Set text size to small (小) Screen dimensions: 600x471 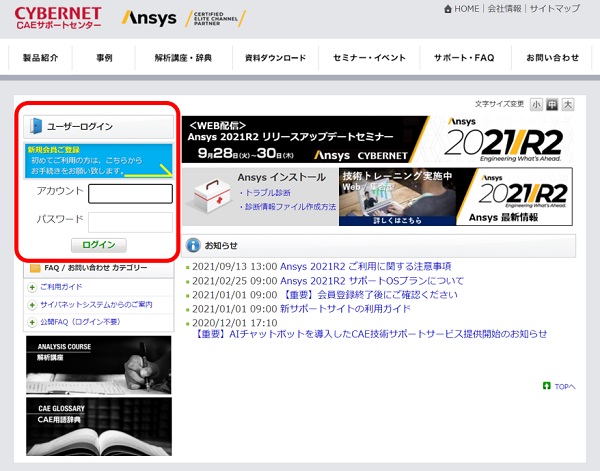point(536,104)
